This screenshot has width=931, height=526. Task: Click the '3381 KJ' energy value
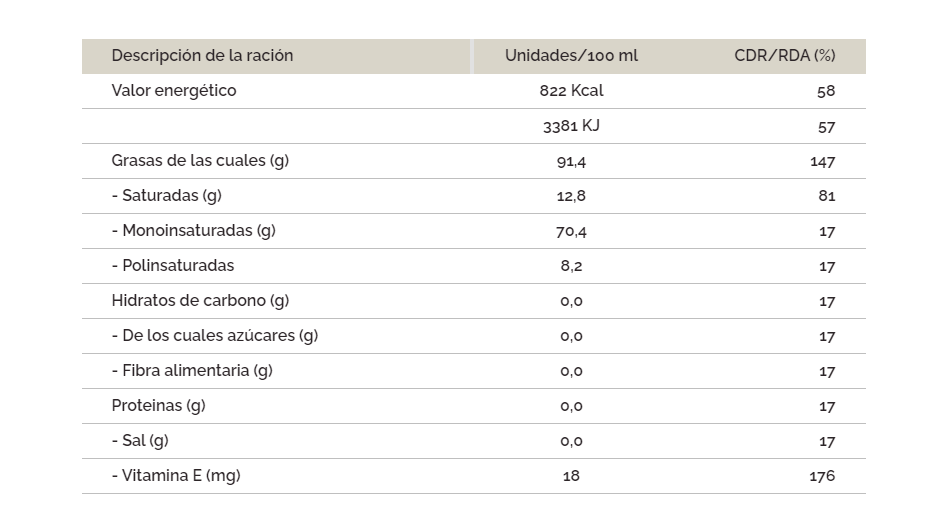click(x=571, y=126)
